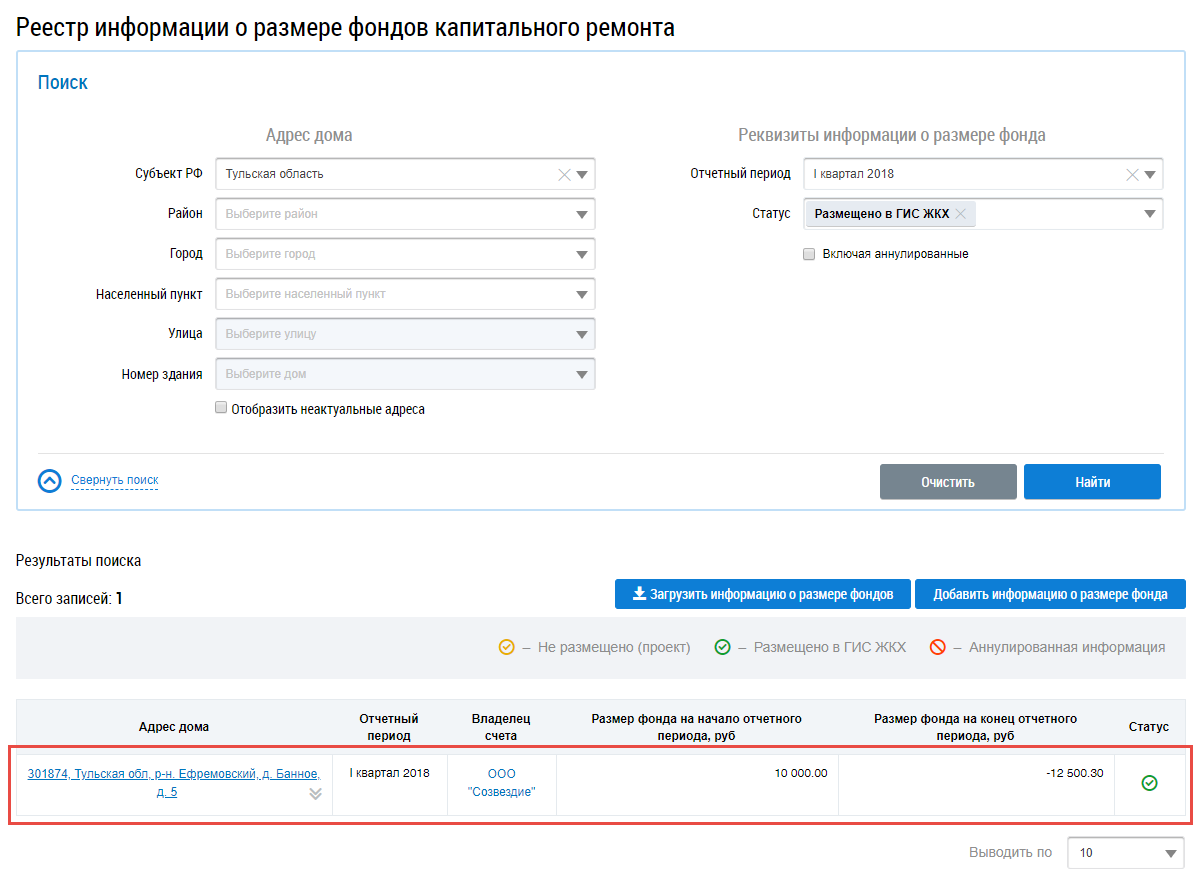Click the orange Не размещено legend icon

[507, 647]
